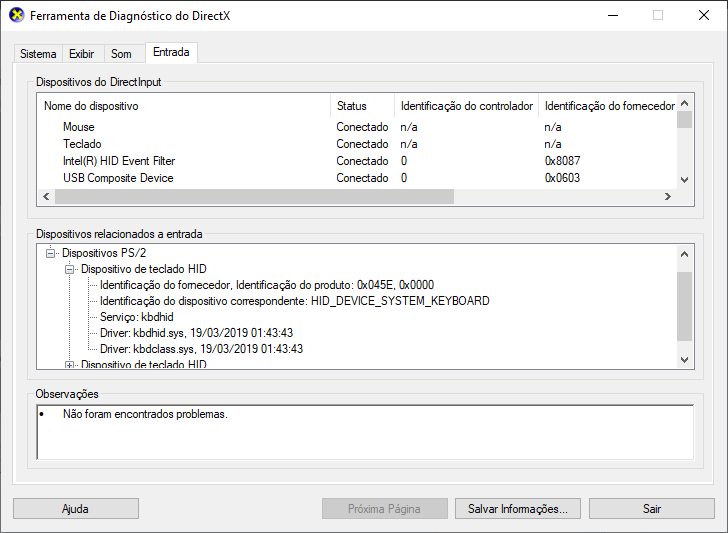Click the input devices tree scrollbar thumb
The image size is (728, 533).
click(684, 306)
